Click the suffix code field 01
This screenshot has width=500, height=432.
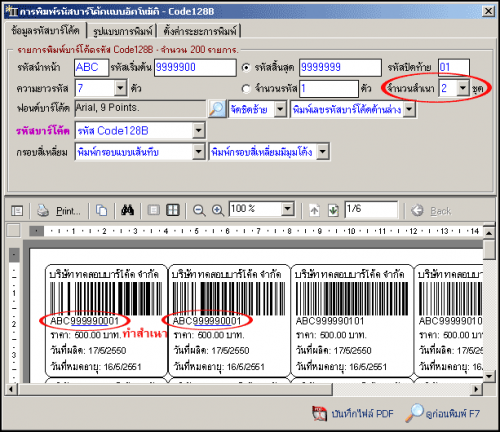[454, 68]
